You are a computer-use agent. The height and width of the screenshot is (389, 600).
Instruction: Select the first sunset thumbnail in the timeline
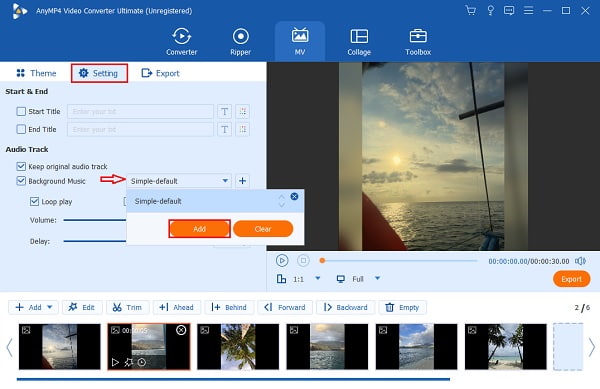pyautogui.click(x=60, y=347)
